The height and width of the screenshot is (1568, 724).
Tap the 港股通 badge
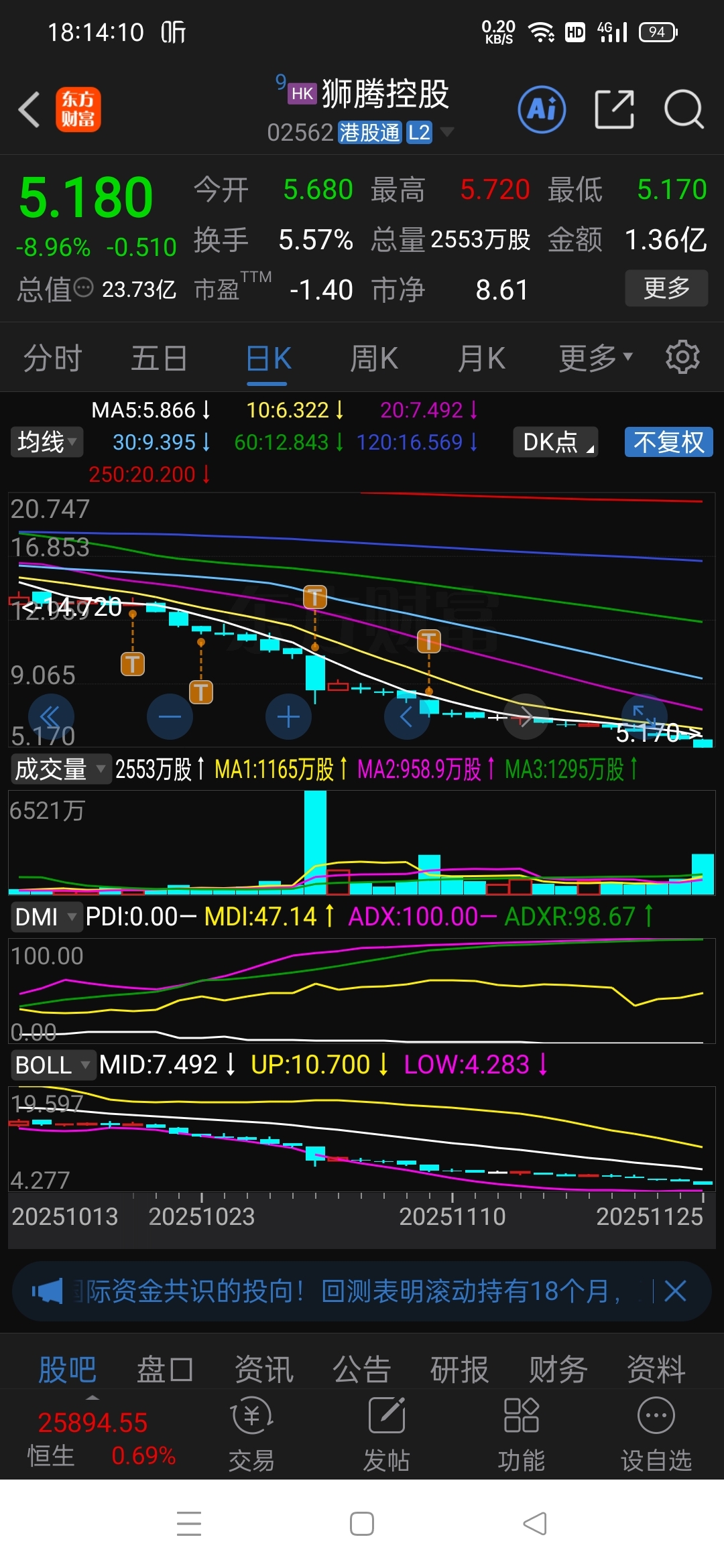click(369, 132)
